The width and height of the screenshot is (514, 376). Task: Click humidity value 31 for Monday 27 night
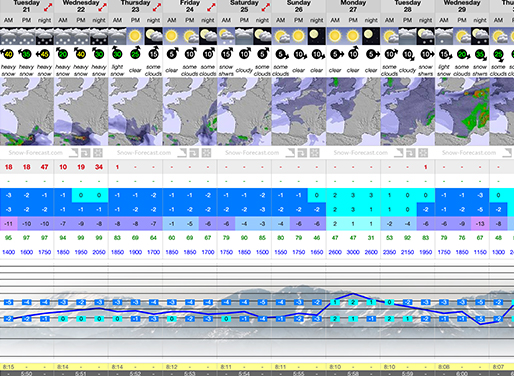pos(371,238)
